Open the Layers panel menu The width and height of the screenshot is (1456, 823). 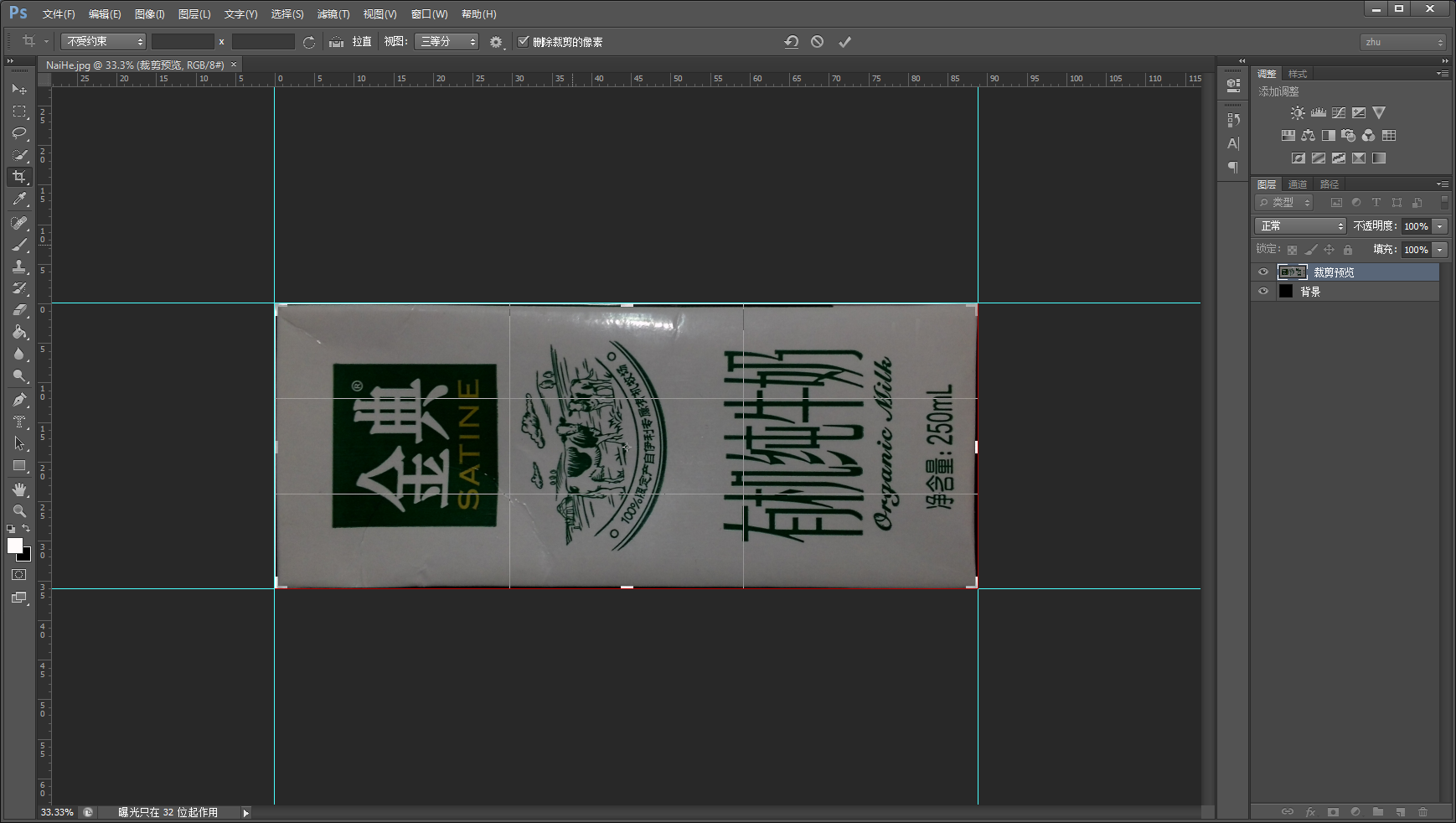pyautogui.click(x=1442, y=184)
